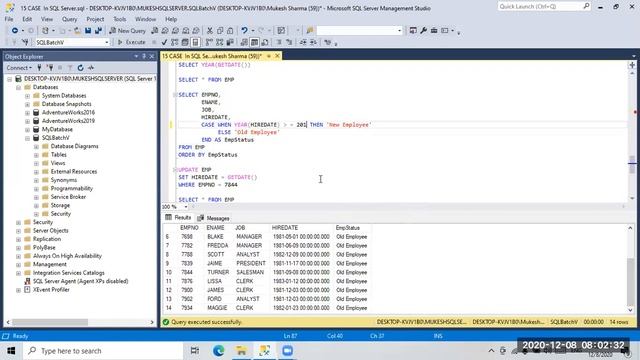Image resolution: width=640 pixels, height=360 pixels.
Task: Open the Query menu
Action: [x=69, y=19]
